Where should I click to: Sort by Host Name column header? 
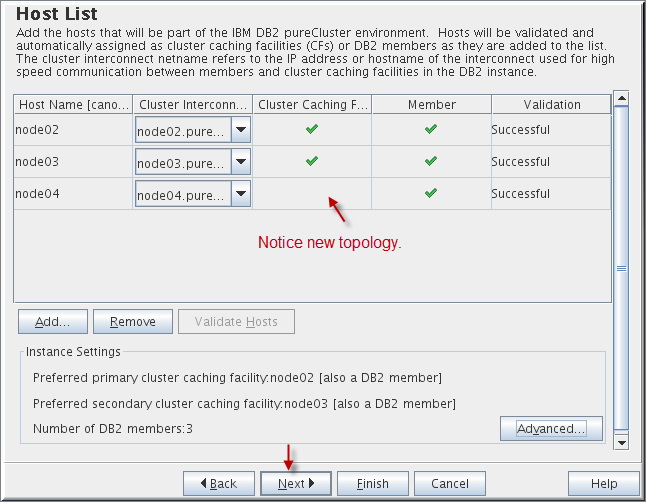(x=73, y=104)
